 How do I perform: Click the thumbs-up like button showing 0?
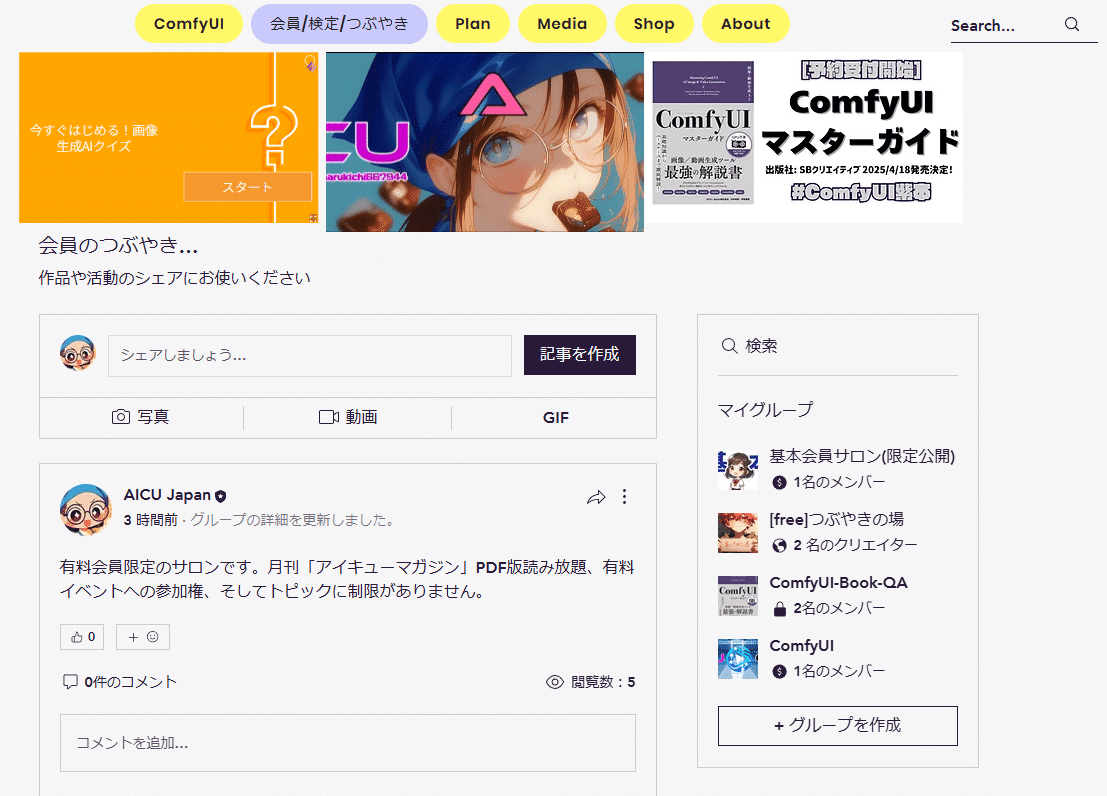(x=82, y=637)
